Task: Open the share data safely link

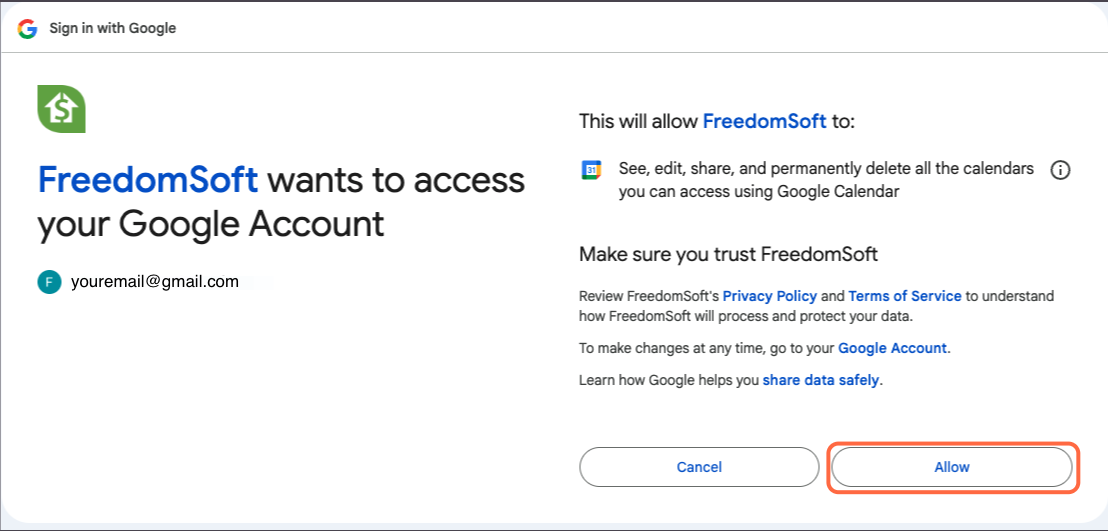Action: [x=820, y=380]
